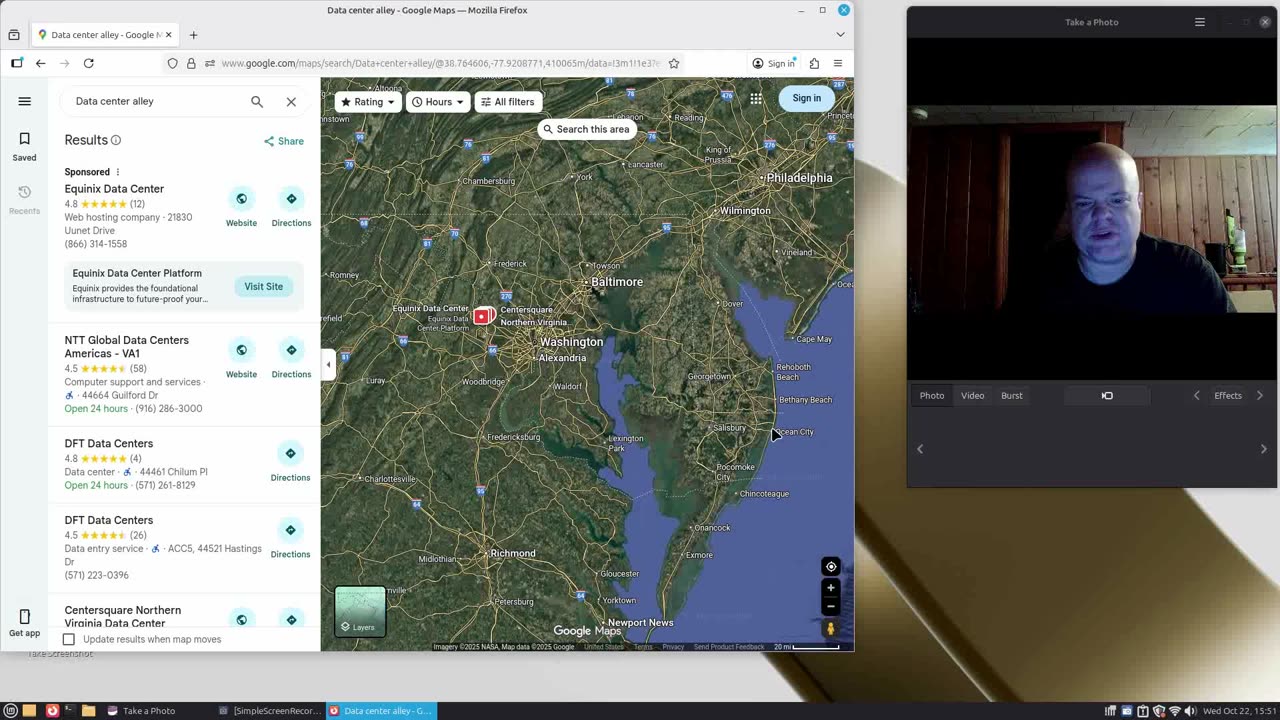Screen dimensions: 1280x720
Task: Open the Google Maps hamburger menu
Action: coord(25,101)
